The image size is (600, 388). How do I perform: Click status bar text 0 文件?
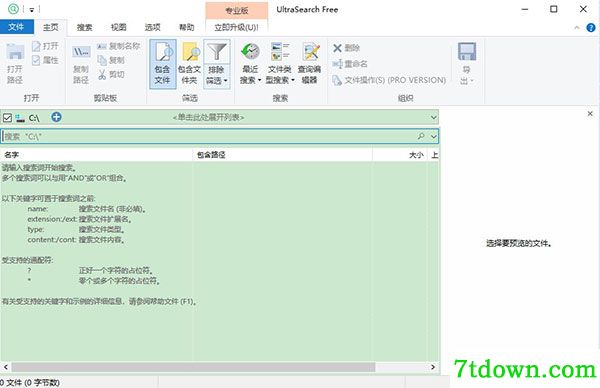pos(29,383)
